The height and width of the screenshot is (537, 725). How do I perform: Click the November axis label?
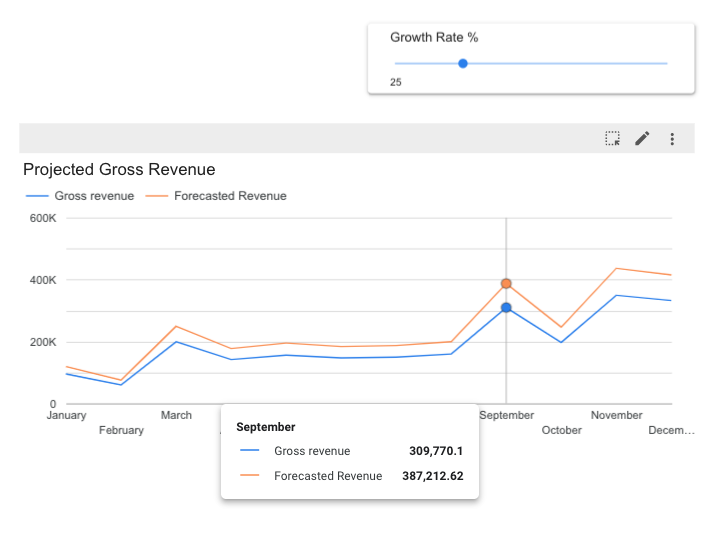[616, 415]
